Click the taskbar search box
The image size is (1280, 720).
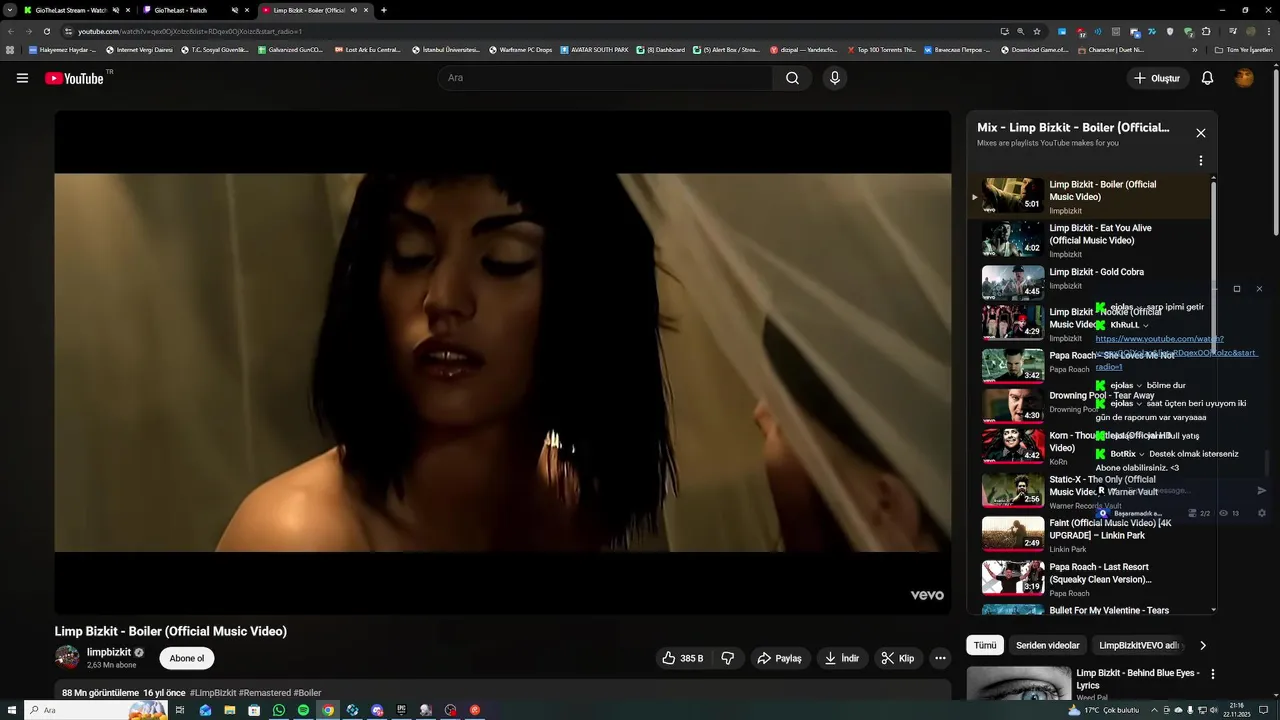pos(95,710)
